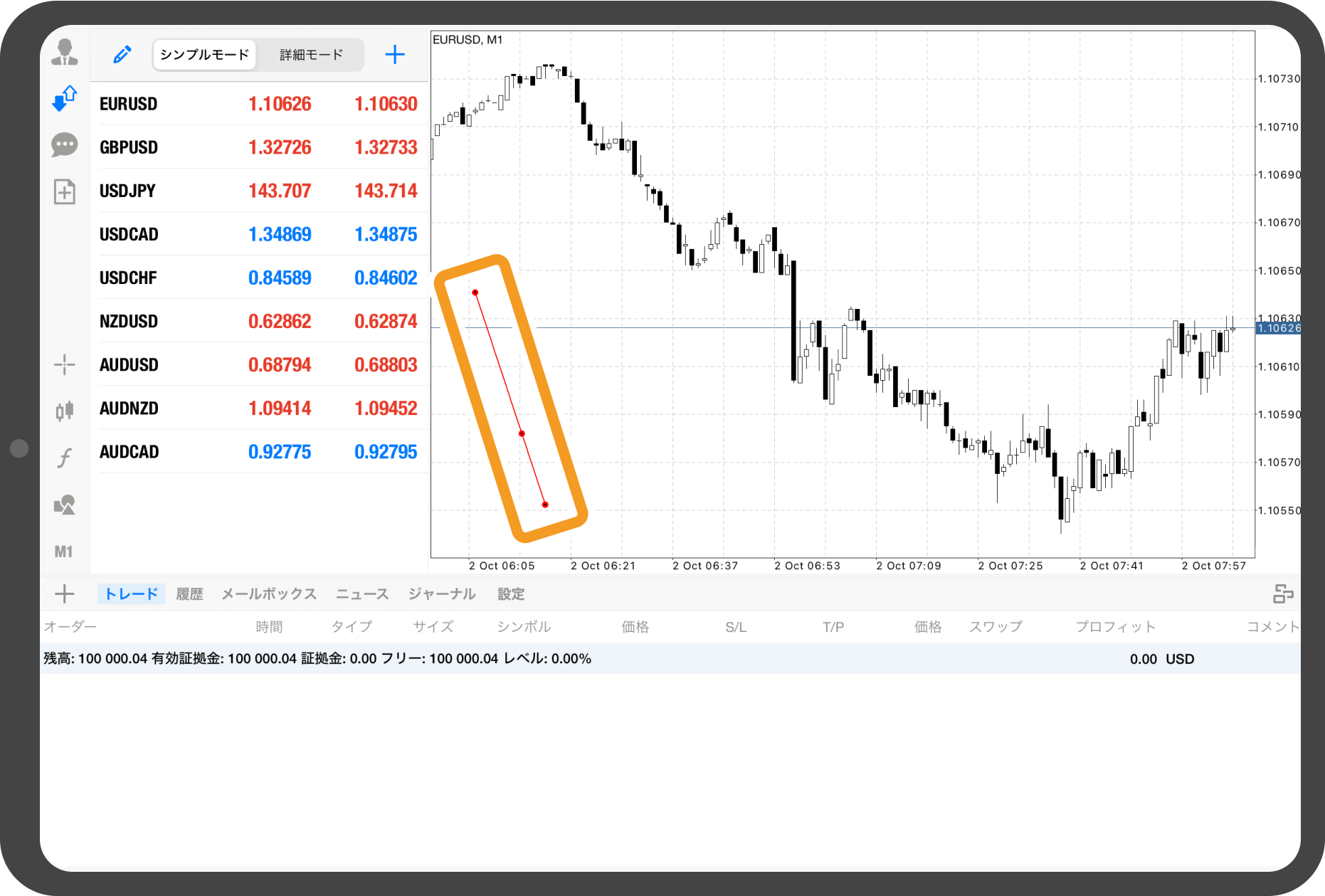Open the indicators function icon

[x=65, y=457]
